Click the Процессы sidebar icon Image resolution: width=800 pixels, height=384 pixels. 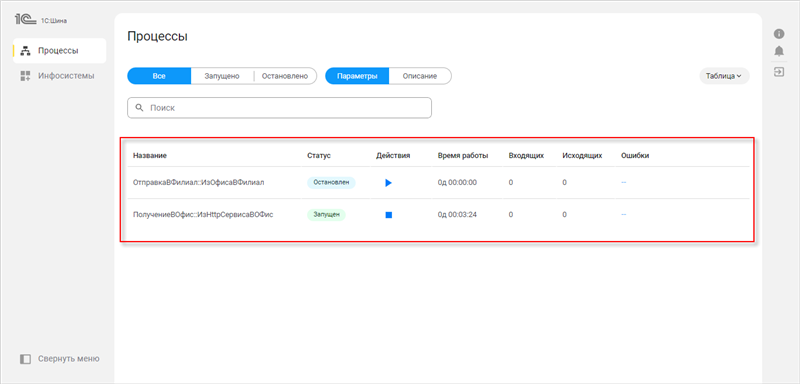[25, 51]
